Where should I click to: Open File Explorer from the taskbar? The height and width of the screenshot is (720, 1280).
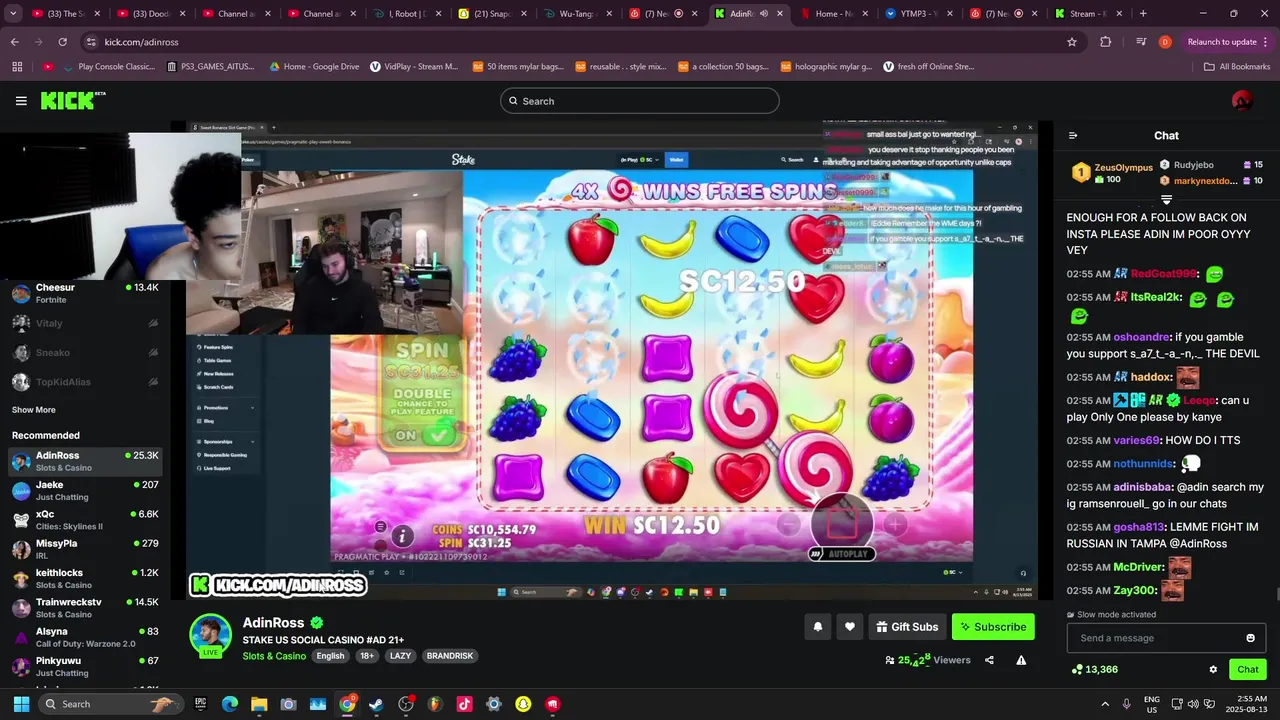(259, 704)
